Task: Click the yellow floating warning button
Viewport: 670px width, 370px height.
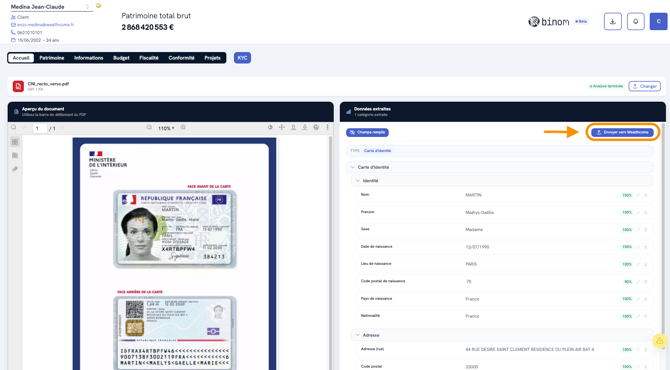Action: click(x=660, y=341)
